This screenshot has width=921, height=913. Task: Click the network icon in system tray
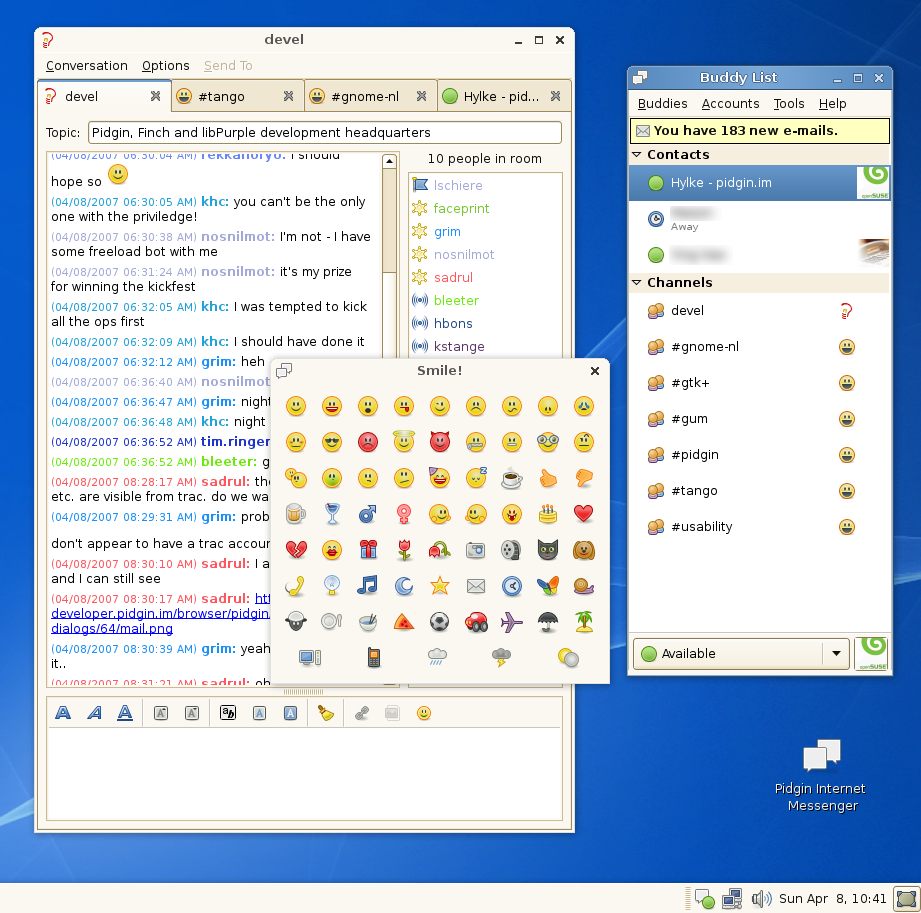(732, 898)
